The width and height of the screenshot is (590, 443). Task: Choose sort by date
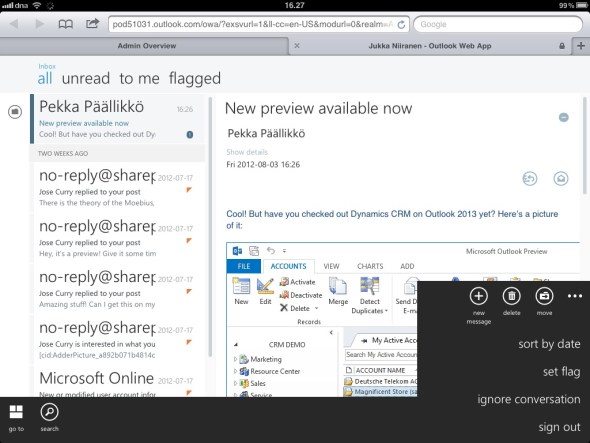pos(549,344)
